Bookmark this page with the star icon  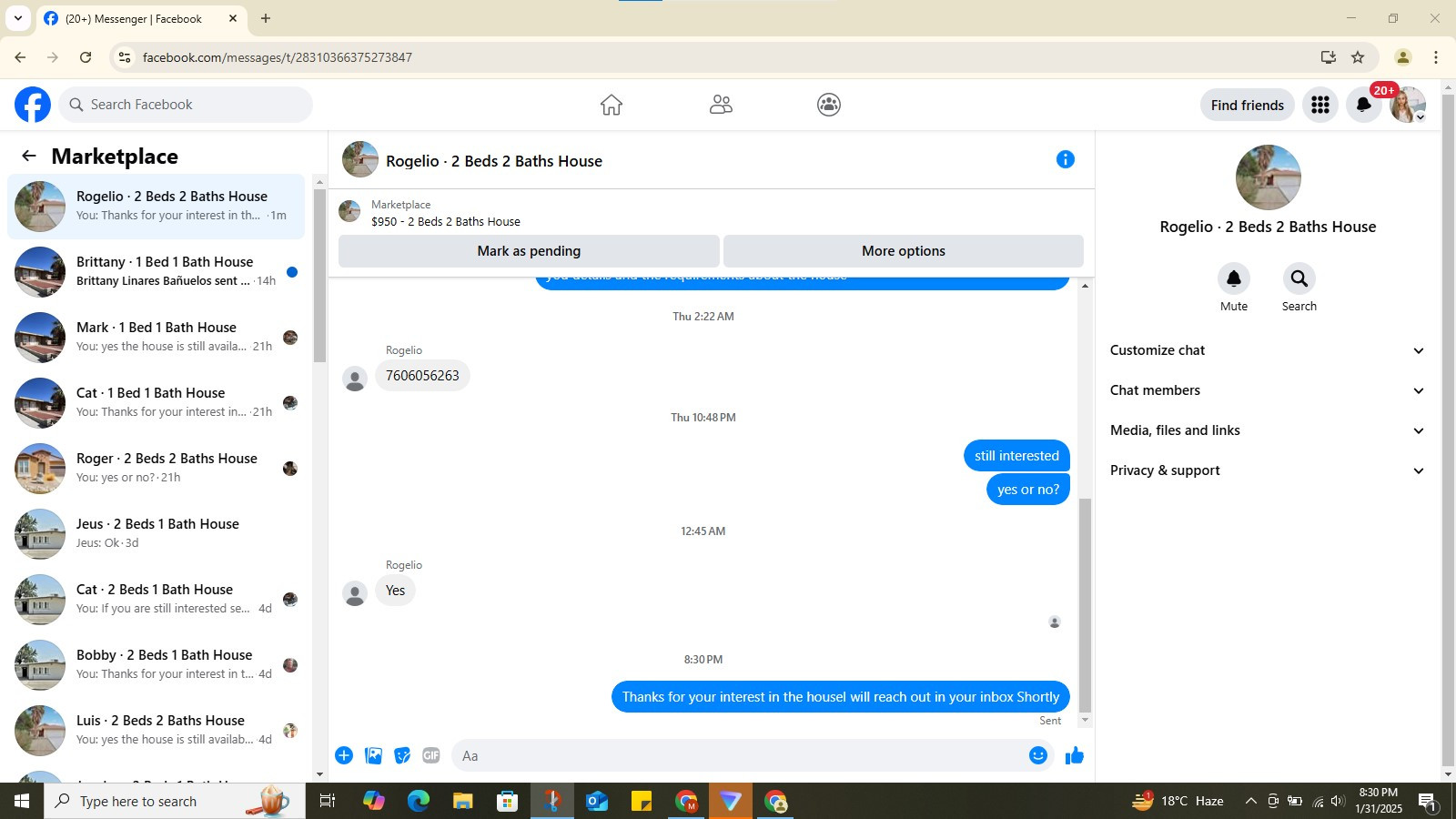coord(1358,57)
